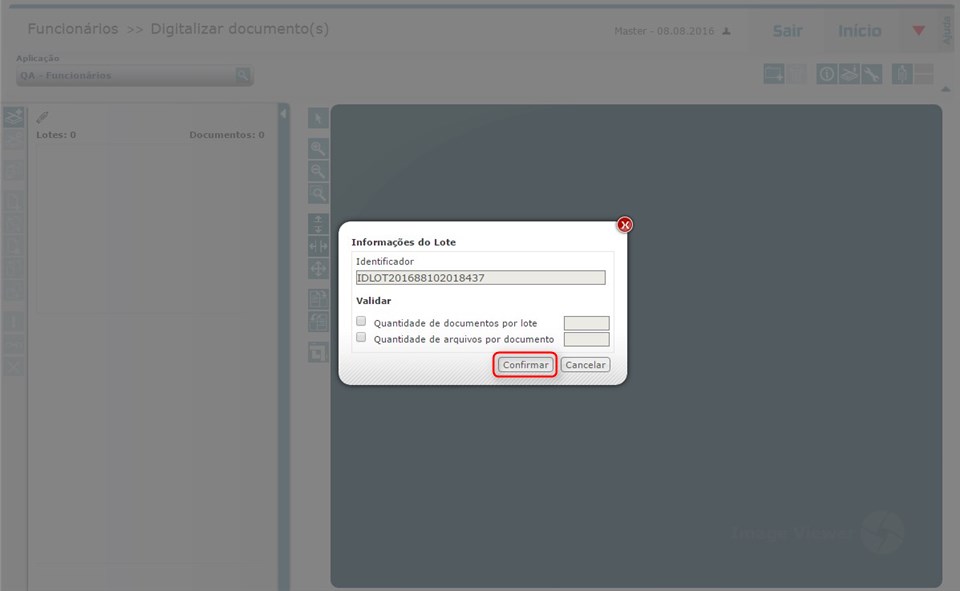Enable Quantidade de documentos por lote
Viewport: 960px width, 591px height.
pyautogui.click(x=361, y=322)
